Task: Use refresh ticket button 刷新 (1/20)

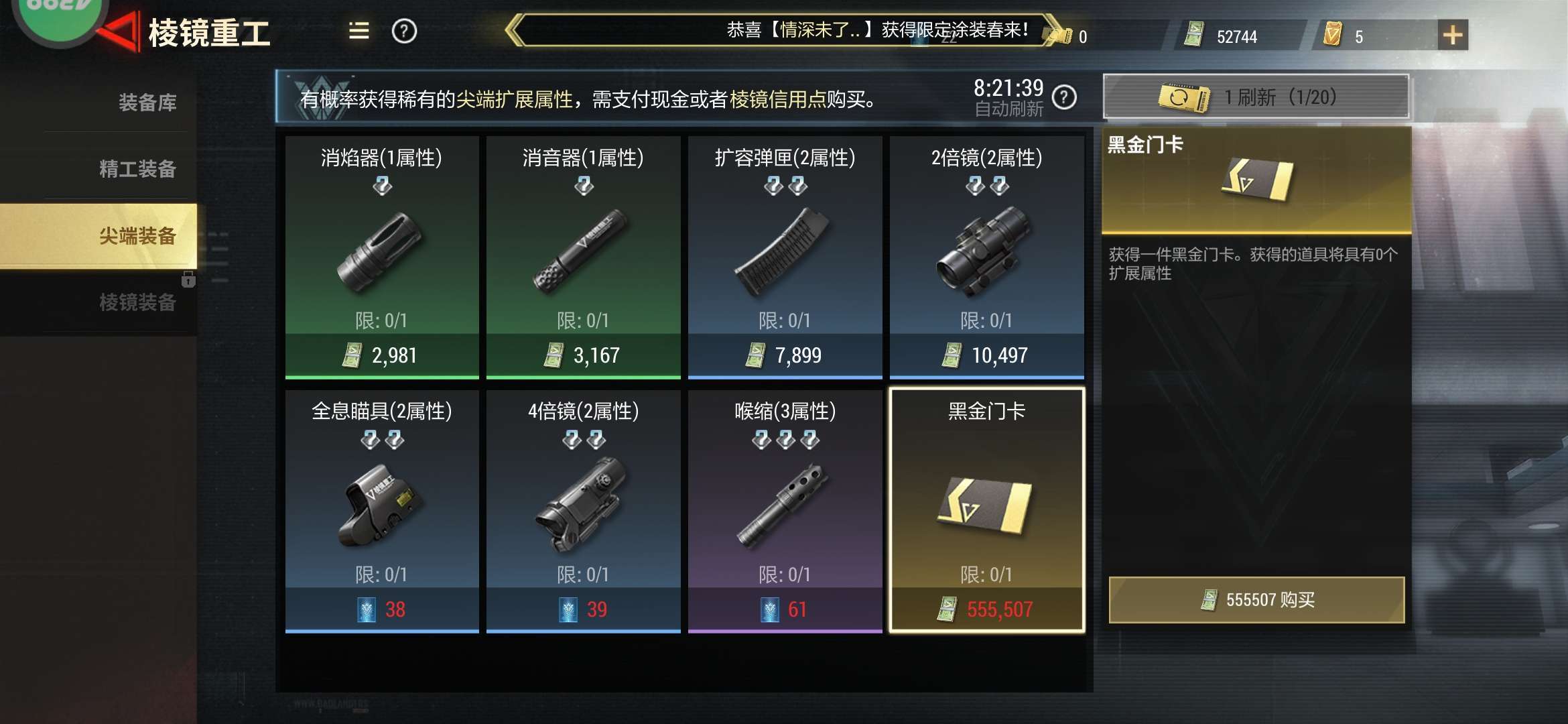Action: pyautogui.click(x=1256, y=98)
